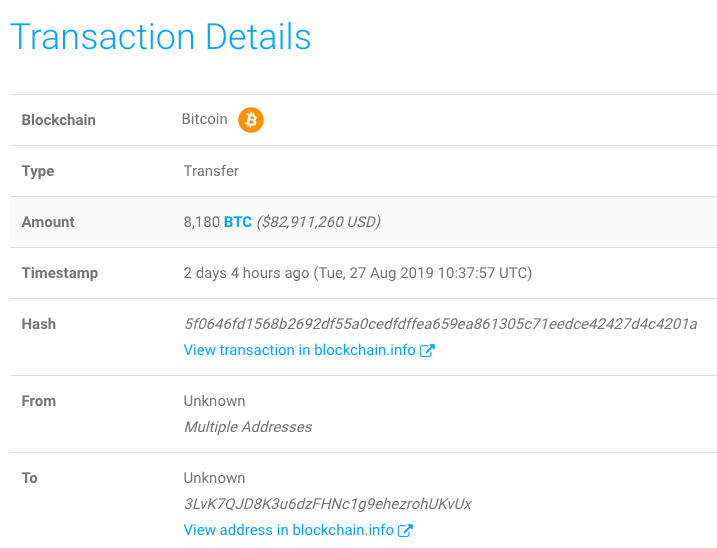The image size is (717, 548).
Task: Click the Transfer type value
Action: click(x=211, y=171)
